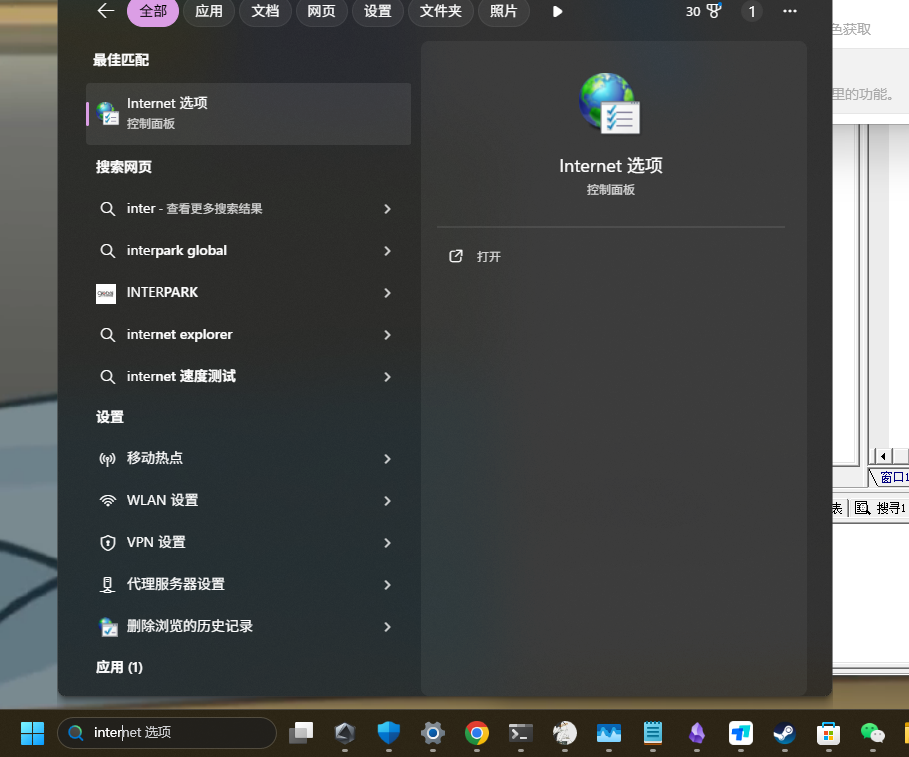Image resolution: width=909 pixels, height=757 pixels.
Task: Switch to the 应用 filter tab
Action: tap(209, 11)
